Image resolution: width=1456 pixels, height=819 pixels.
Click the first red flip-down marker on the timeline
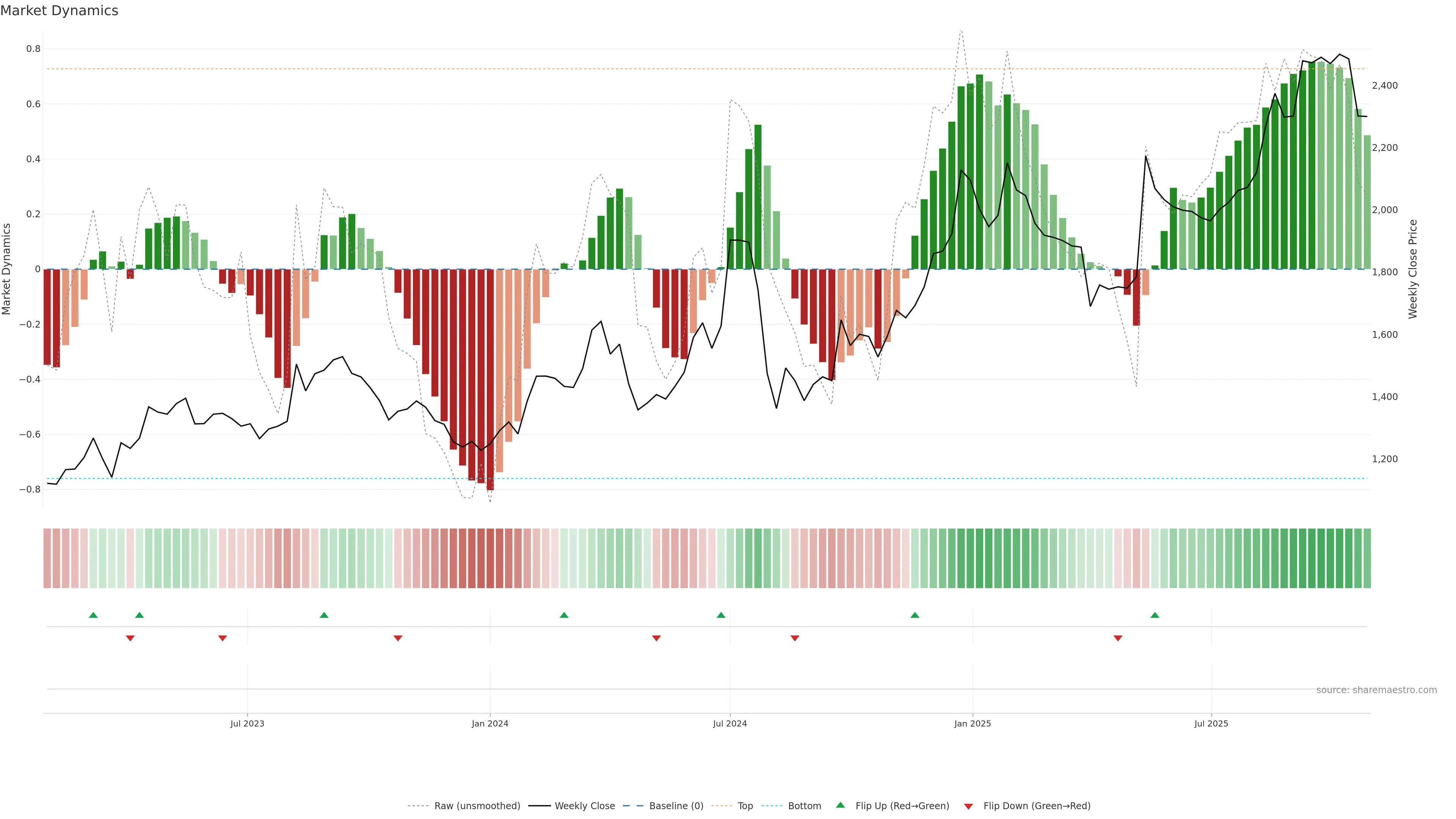pyautogui.click(x=130, y=638)
